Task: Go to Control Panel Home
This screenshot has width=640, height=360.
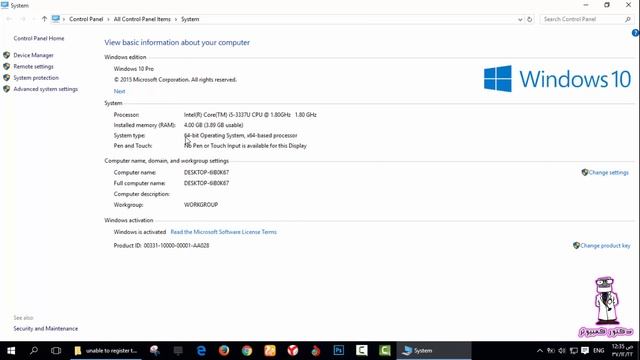Action: coord(39,38)
